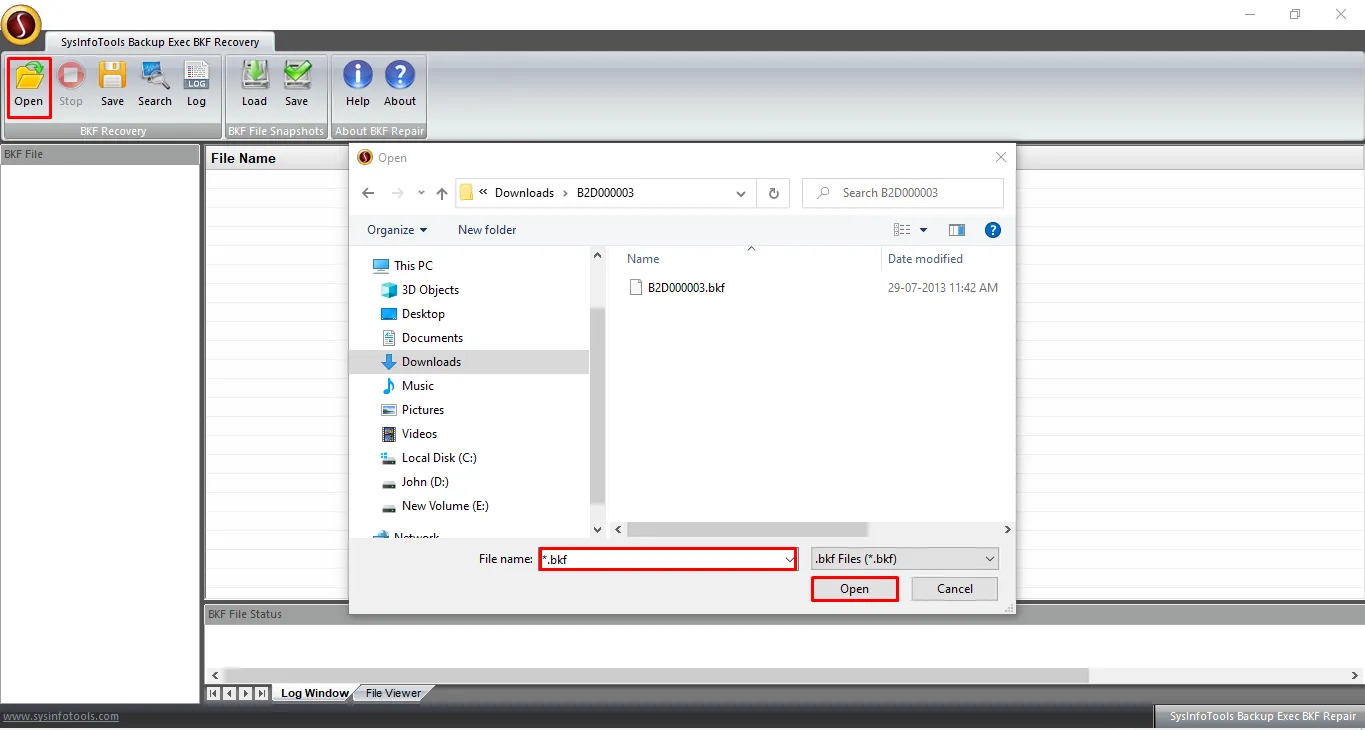Click the B2D000003 breadcrumb in address bar
The image size is (1365, 730).
[x=605, y=193]
